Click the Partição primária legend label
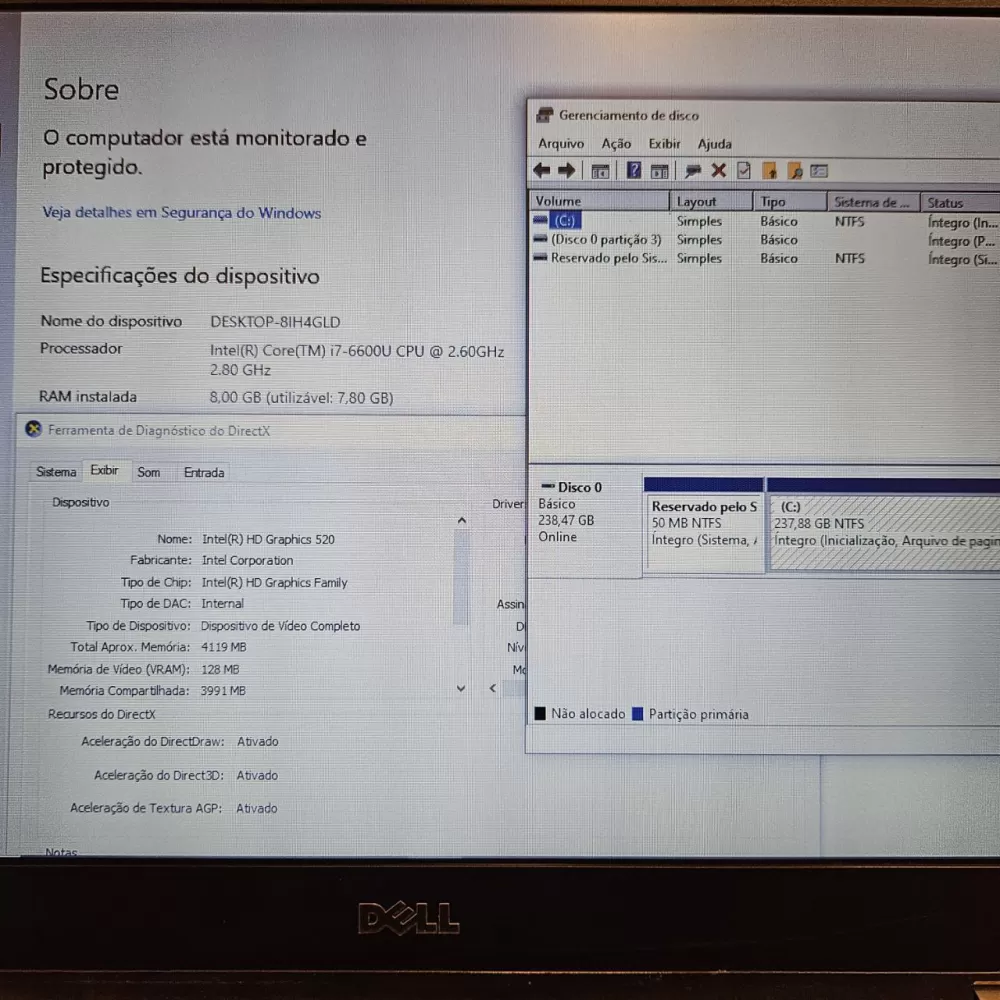The image size is (1000, 1000). pyautogui.click(x=698, y=714)
